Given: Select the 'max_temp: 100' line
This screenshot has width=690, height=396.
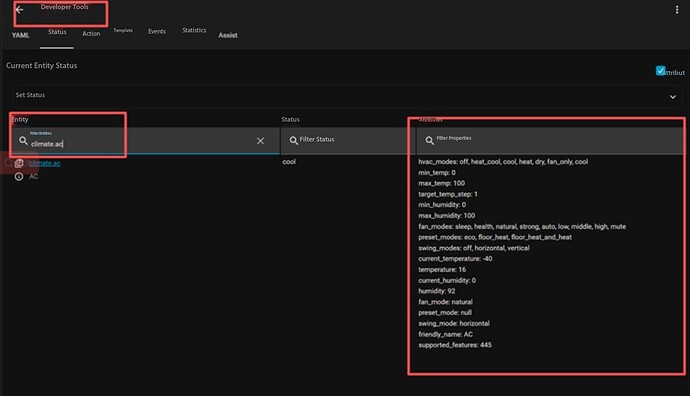Looking at the screenshot, I should (x=441, y=183).
